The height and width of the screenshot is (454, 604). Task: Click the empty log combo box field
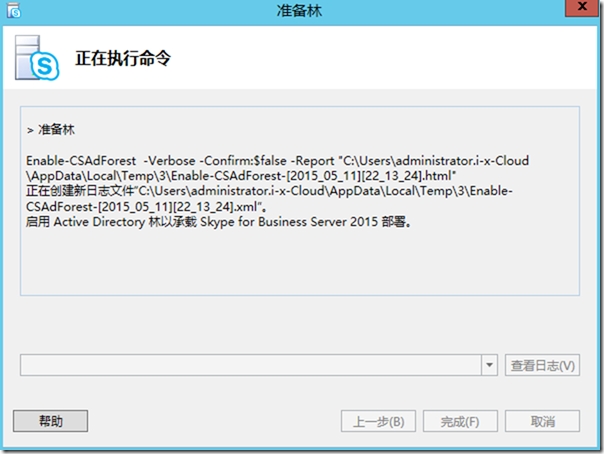pyautogui.click(x=251, y=365)
